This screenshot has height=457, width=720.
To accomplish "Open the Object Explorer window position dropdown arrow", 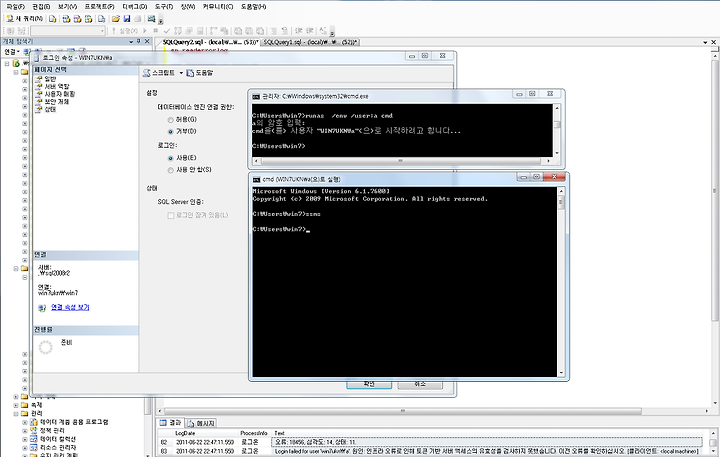I will 131,41.
